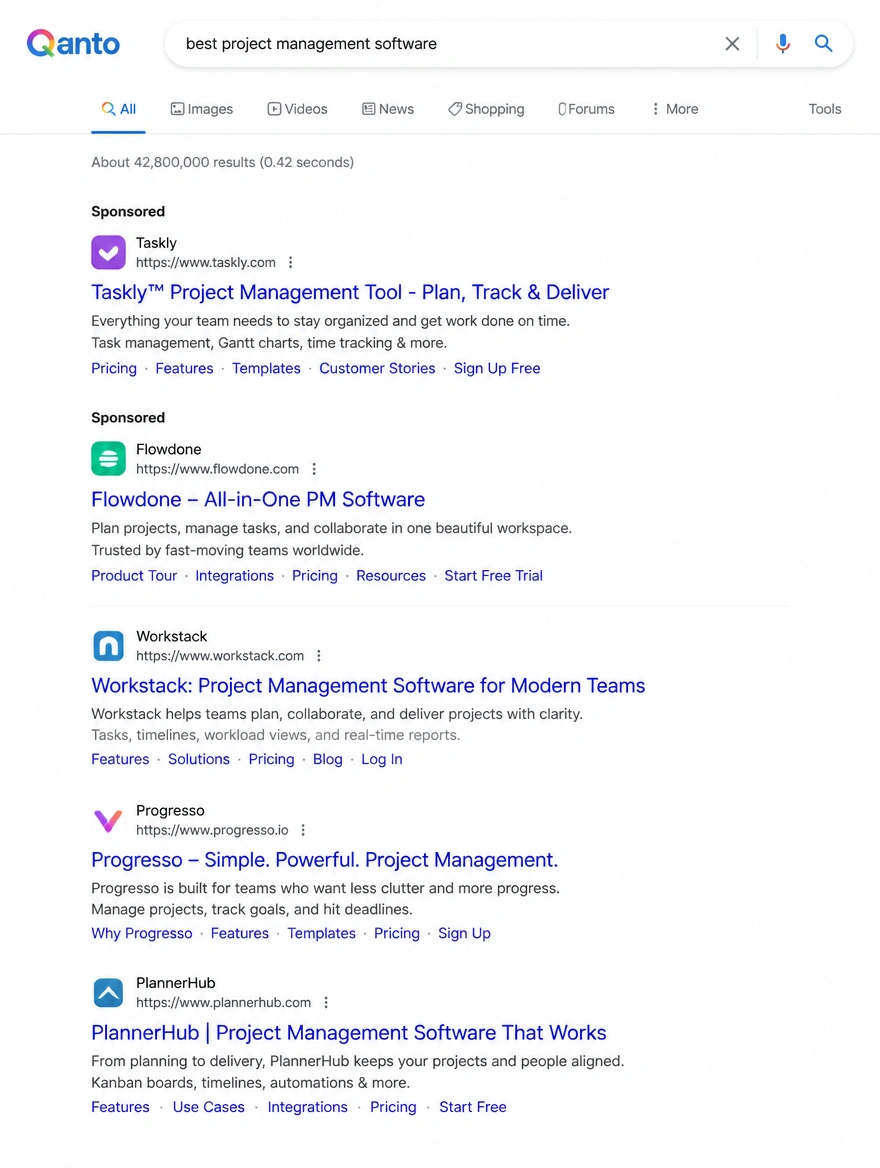Click the Sign Up Free link
This screenshot has height=1168, width=880.
pyautogui.click(x=497, y=368)
